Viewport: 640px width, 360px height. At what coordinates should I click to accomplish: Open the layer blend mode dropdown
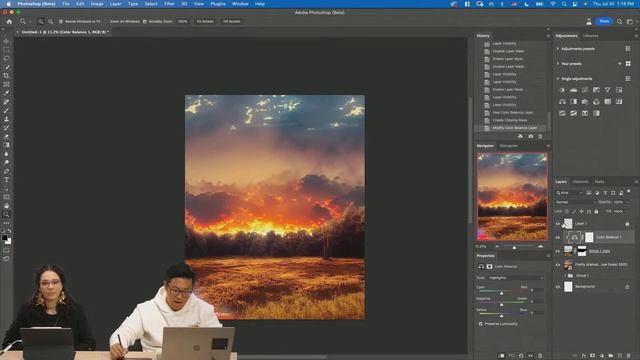point(575,202)
